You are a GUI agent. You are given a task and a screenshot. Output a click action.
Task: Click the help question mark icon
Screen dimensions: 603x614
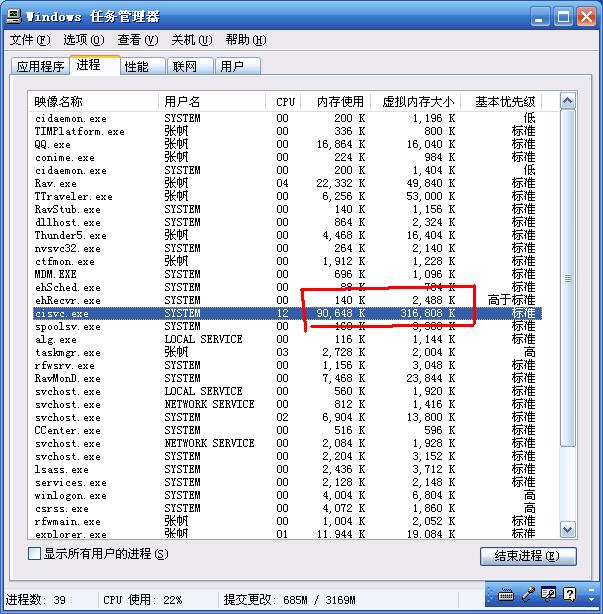pos(570,594)
